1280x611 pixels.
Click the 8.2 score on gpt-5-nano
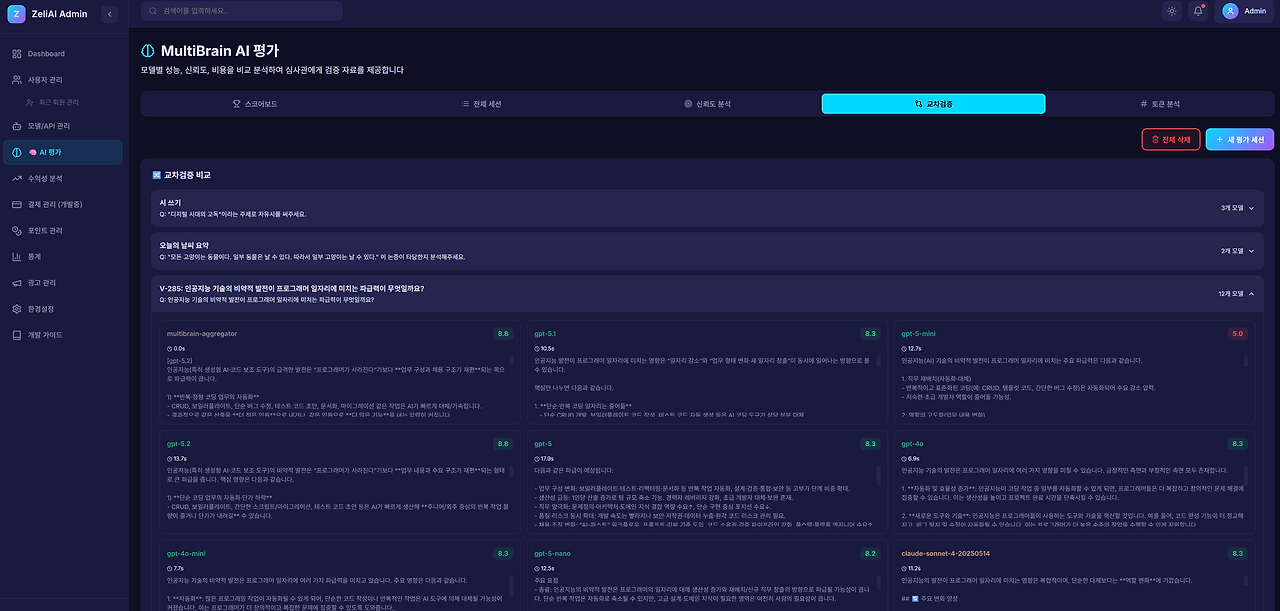(x=870, y=553)
